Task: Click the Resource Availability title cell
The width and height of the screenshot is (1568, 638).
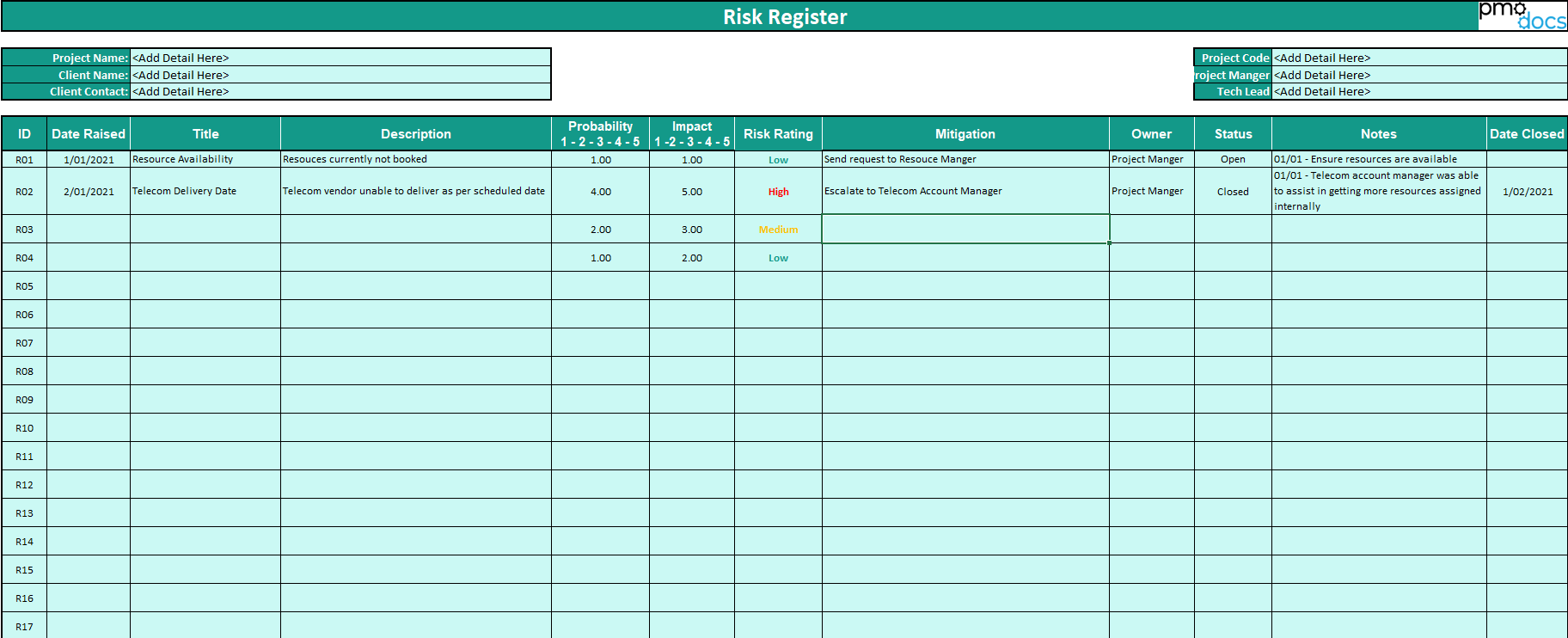Action: 205,159
